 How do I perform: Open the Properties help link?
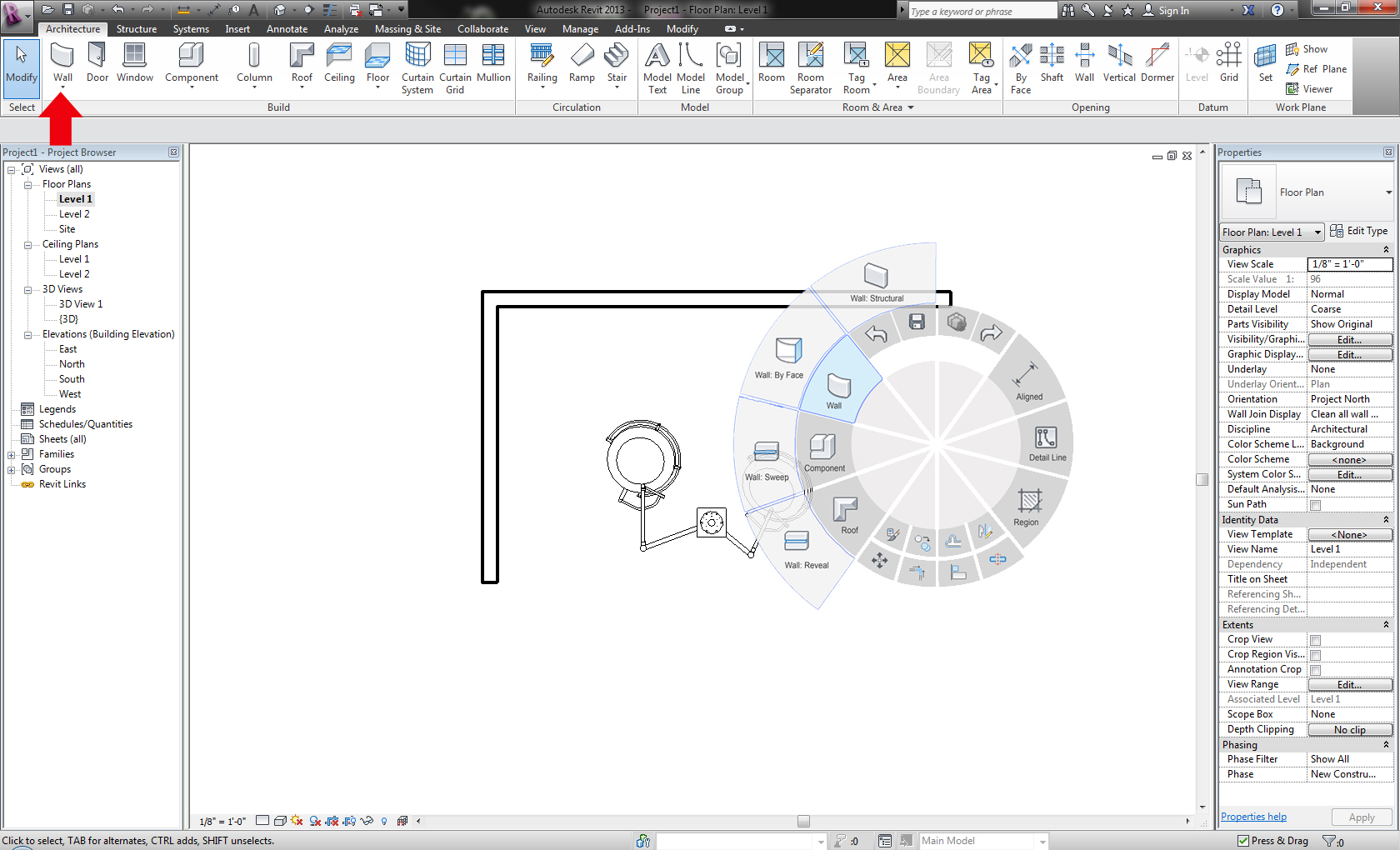point(1253,817)
